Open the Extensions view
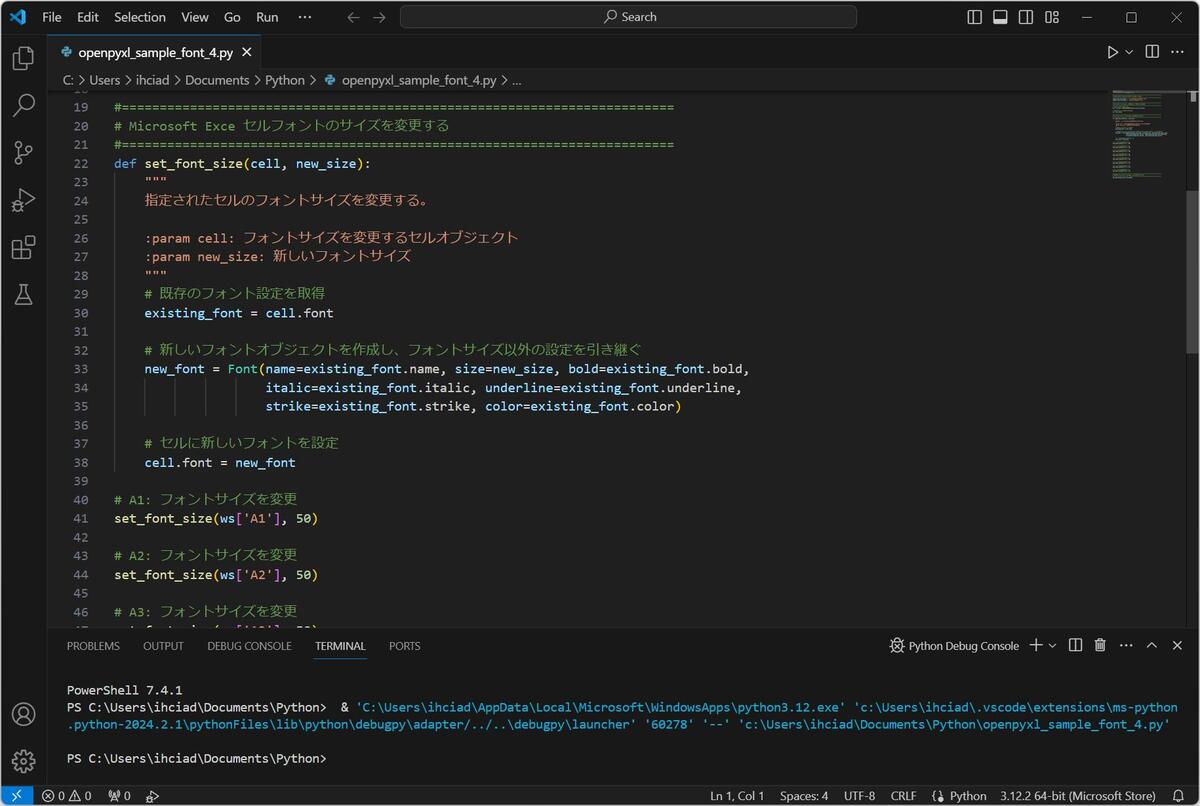The width and height of the screenshot is (1200, 806). coord(23,248)
